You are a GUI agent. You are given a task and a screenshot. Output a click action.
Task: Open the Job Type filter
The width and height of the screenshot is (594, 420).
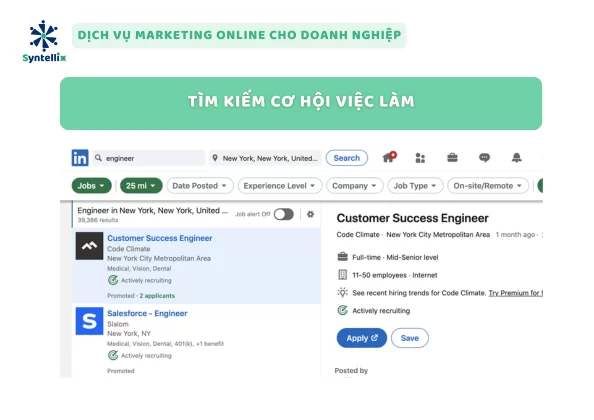(415, 186)
